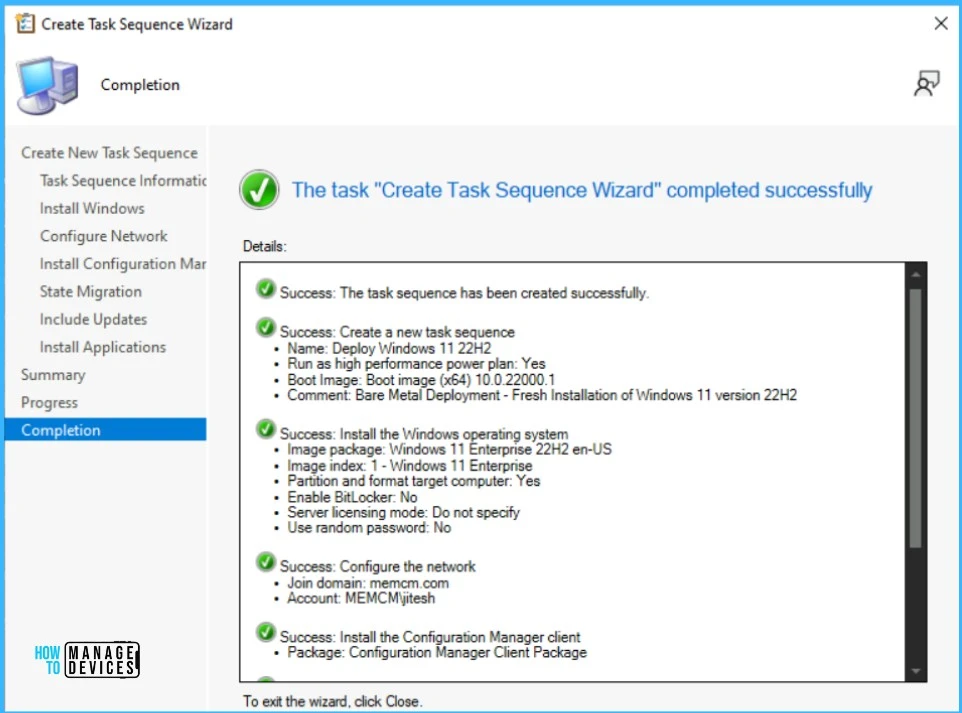This screenshot has height=713, width=962.
Task: Click the Details vertical scrollbar thumb
Action: click(x=915, y=418)
